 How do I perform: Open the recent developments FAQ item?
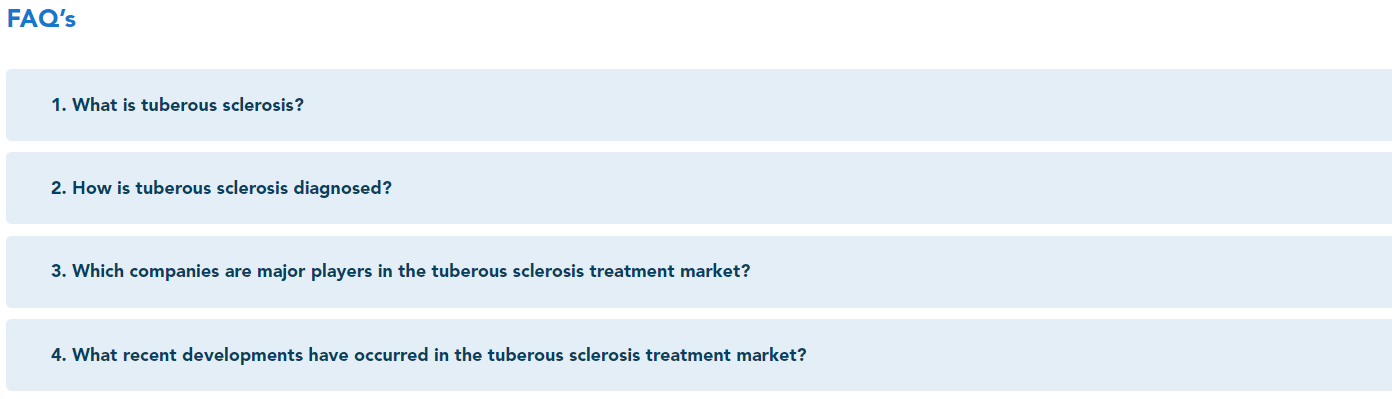699,355
